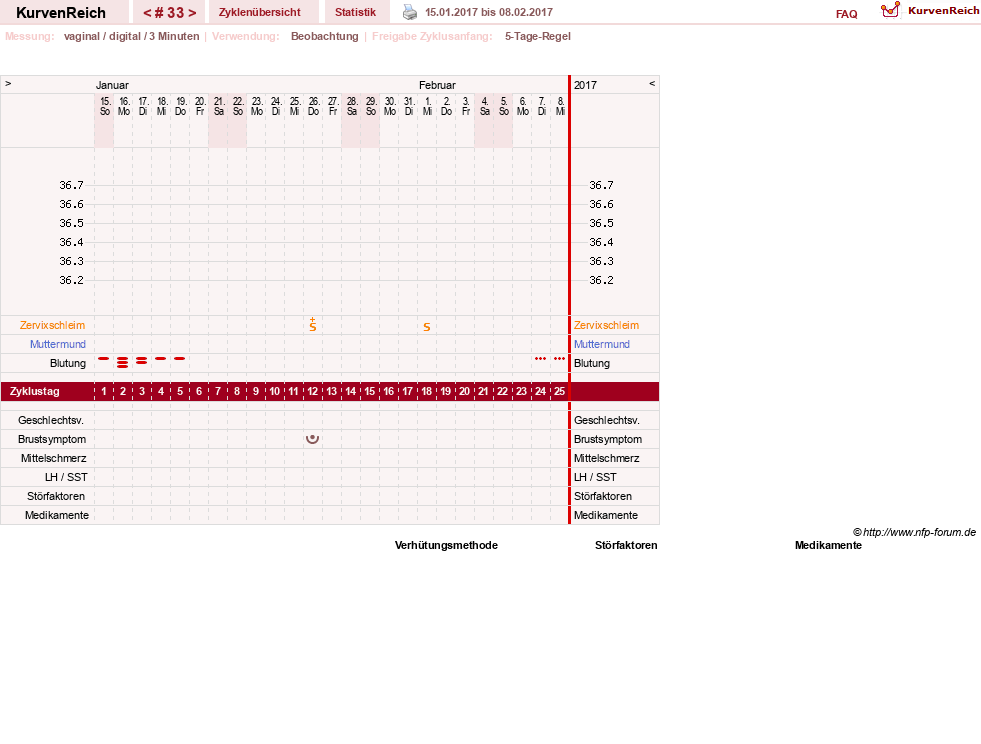The width and height of the screenshot is (981, 744).
Task: Open the Statistik tab
Action: pos(355,13)
